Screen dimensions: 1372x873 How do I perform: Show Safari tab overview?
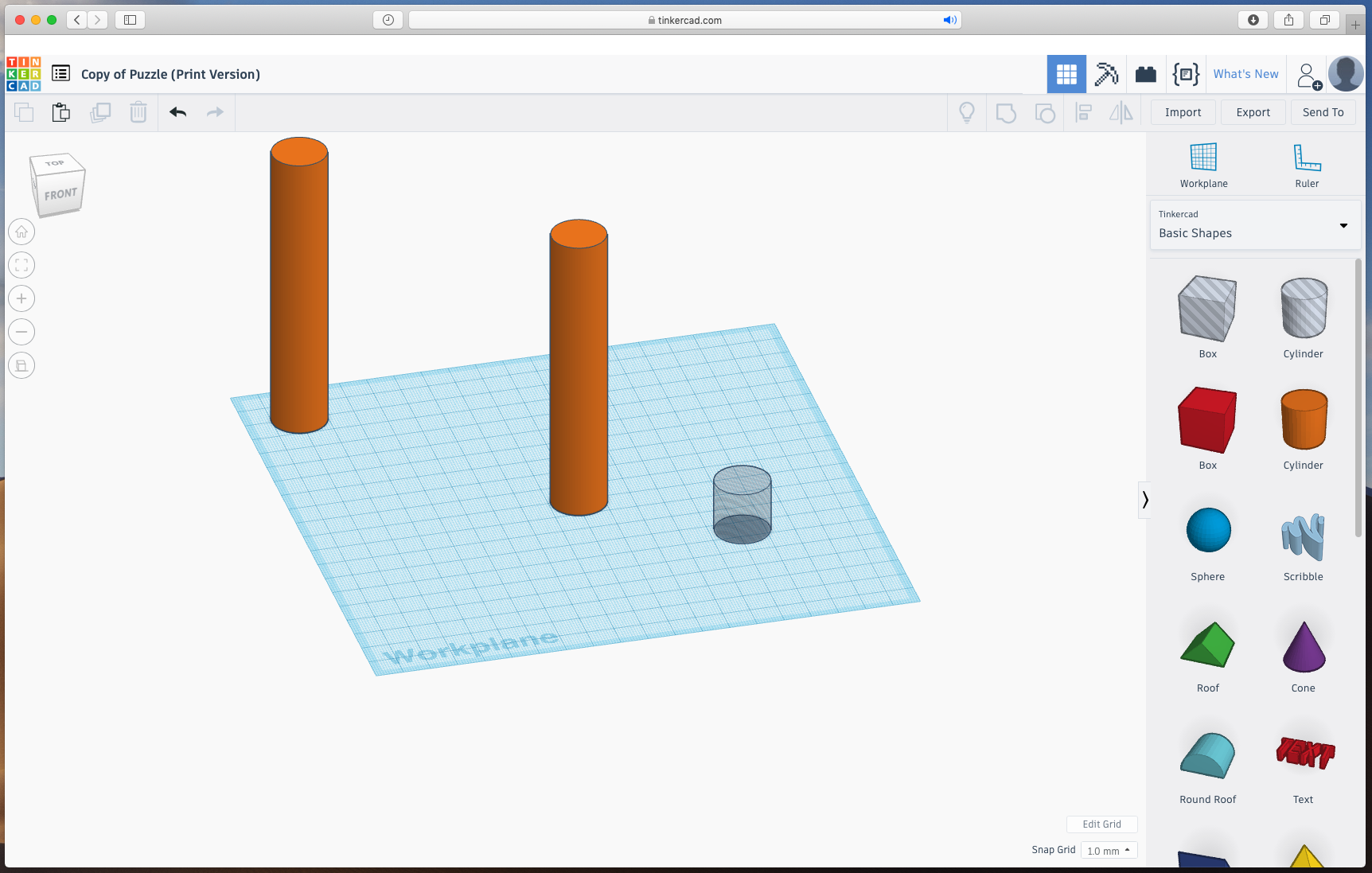(x=1324, y=20)
